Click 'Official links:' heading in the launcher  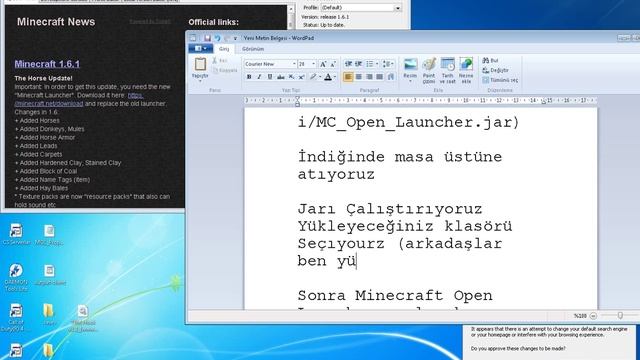[213, 22]
